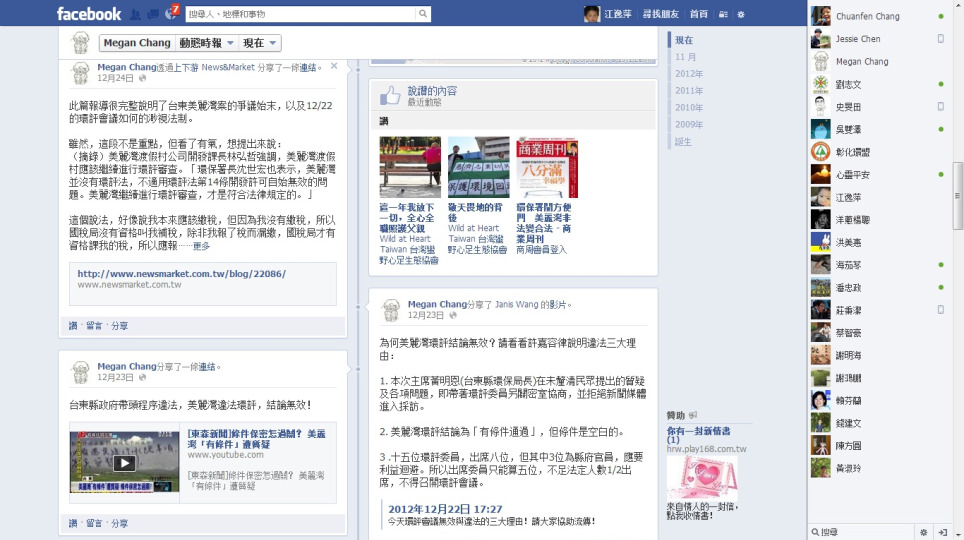Click privacy globe icon on 12月24日 post
Viewport: 964px width, 540px height.
click(143, 78)
